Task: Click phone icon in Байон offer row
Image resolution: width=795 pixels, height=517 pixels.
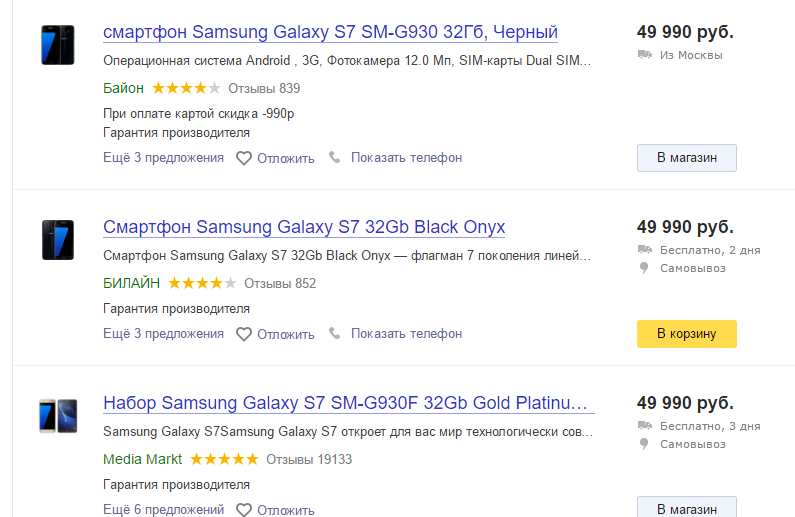Action: pos(335,158)
